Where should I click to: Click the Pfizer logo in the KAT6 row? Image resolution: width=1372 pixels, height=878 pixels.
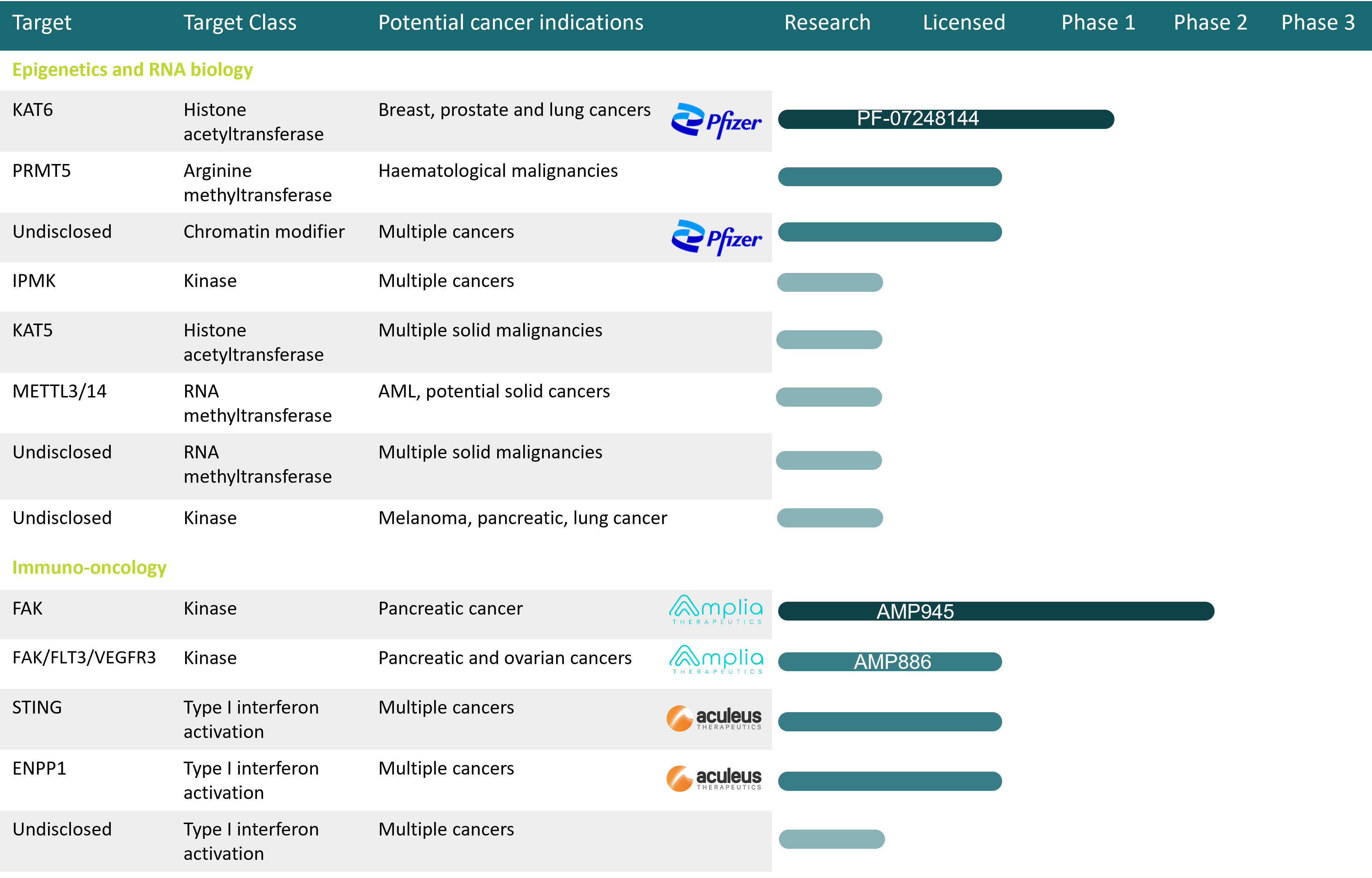(x=716, y=121)
